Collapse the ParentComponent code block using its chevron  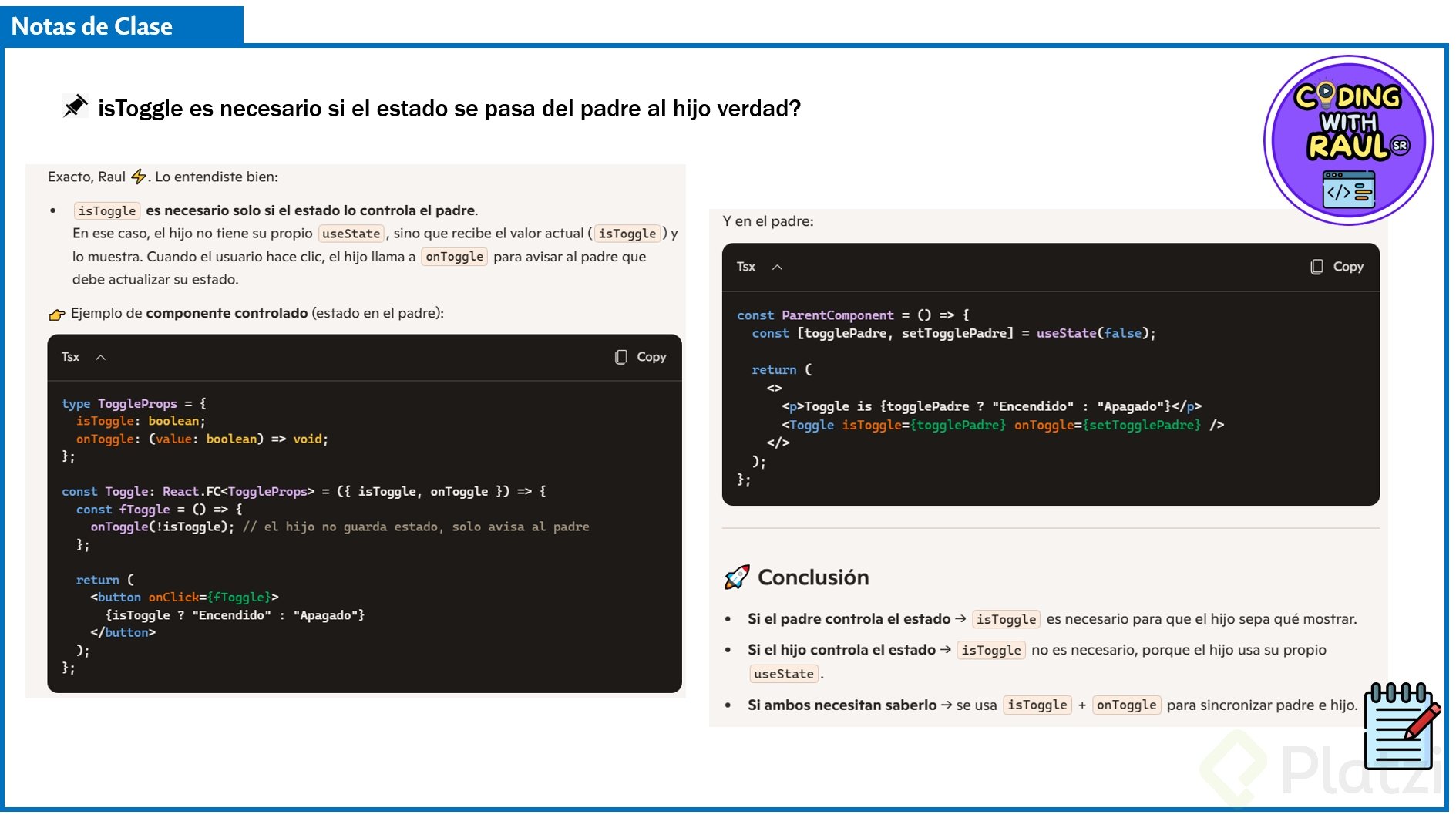(x=777, y=267)
